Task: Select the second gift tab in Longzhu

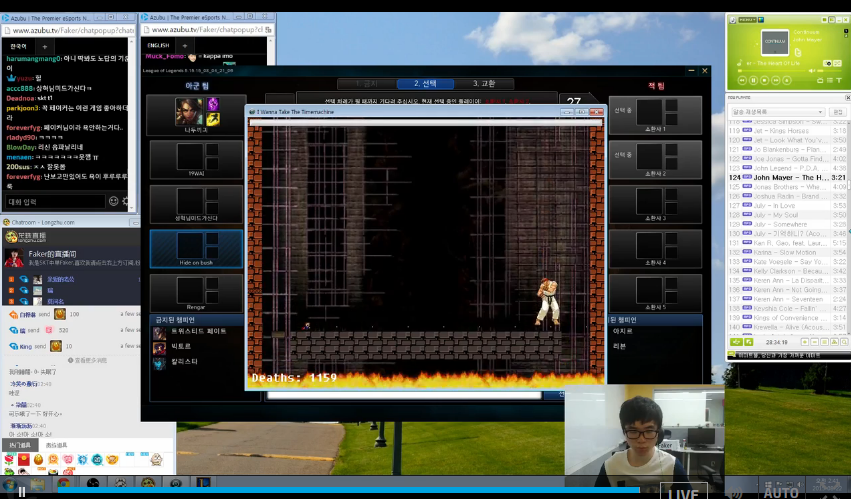Action: pos(56,445)
